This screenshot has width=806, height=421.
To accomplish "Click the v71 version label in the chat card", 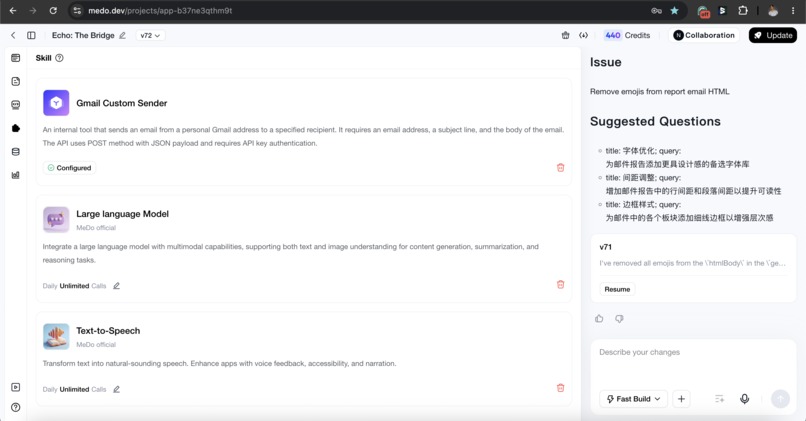I will [x=606, y=247].
